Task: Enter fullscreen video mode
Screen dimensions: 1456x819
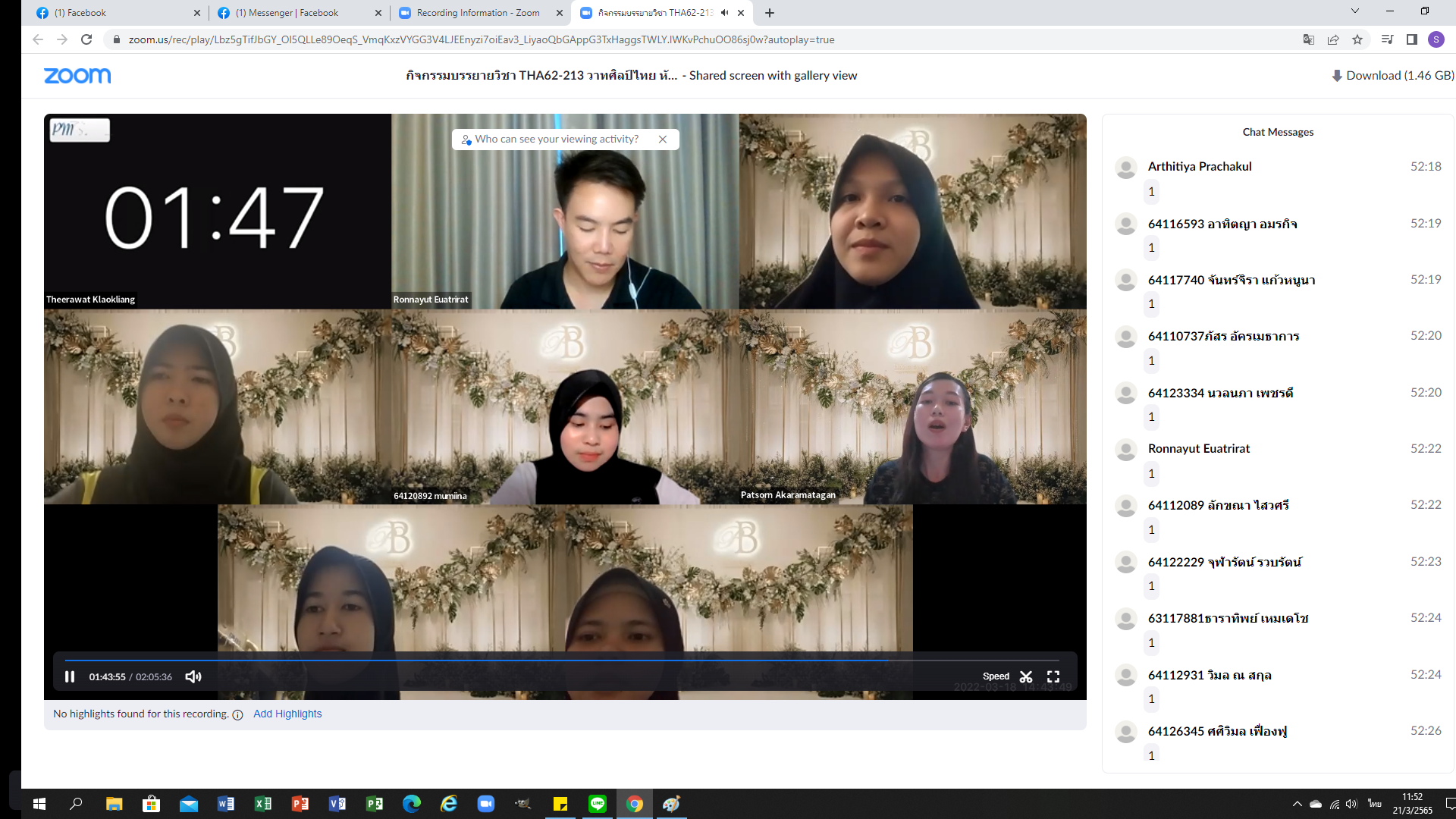Action: [x=1053, y=676]
